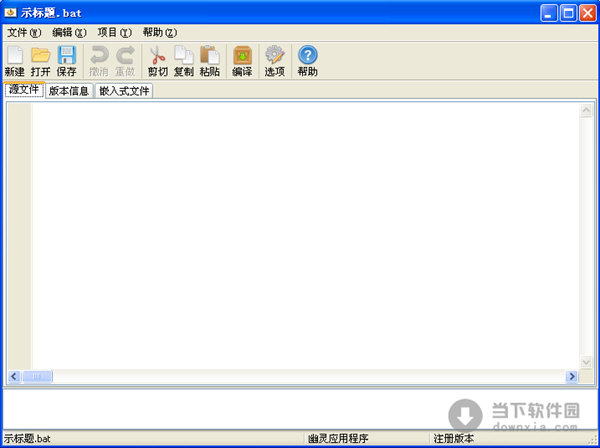Click the vertical scrollbar down arrow

(x=586, y=362)
